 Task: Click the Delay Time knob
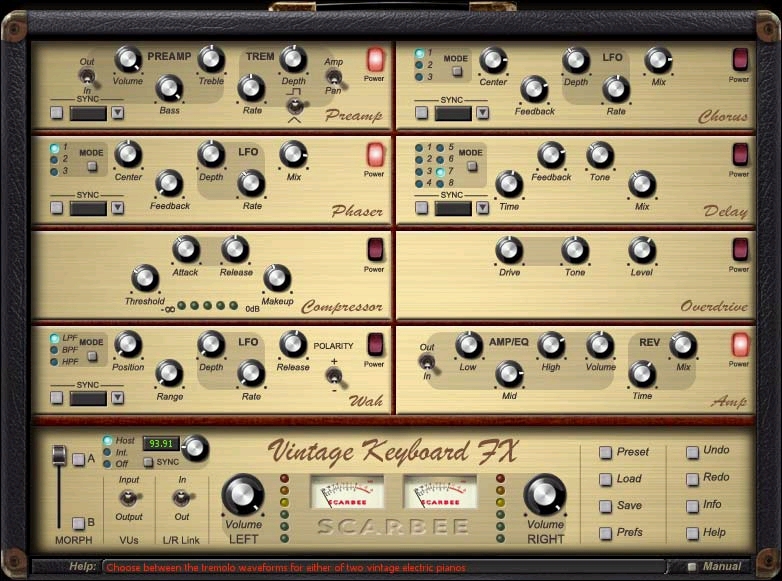point(509,184)
